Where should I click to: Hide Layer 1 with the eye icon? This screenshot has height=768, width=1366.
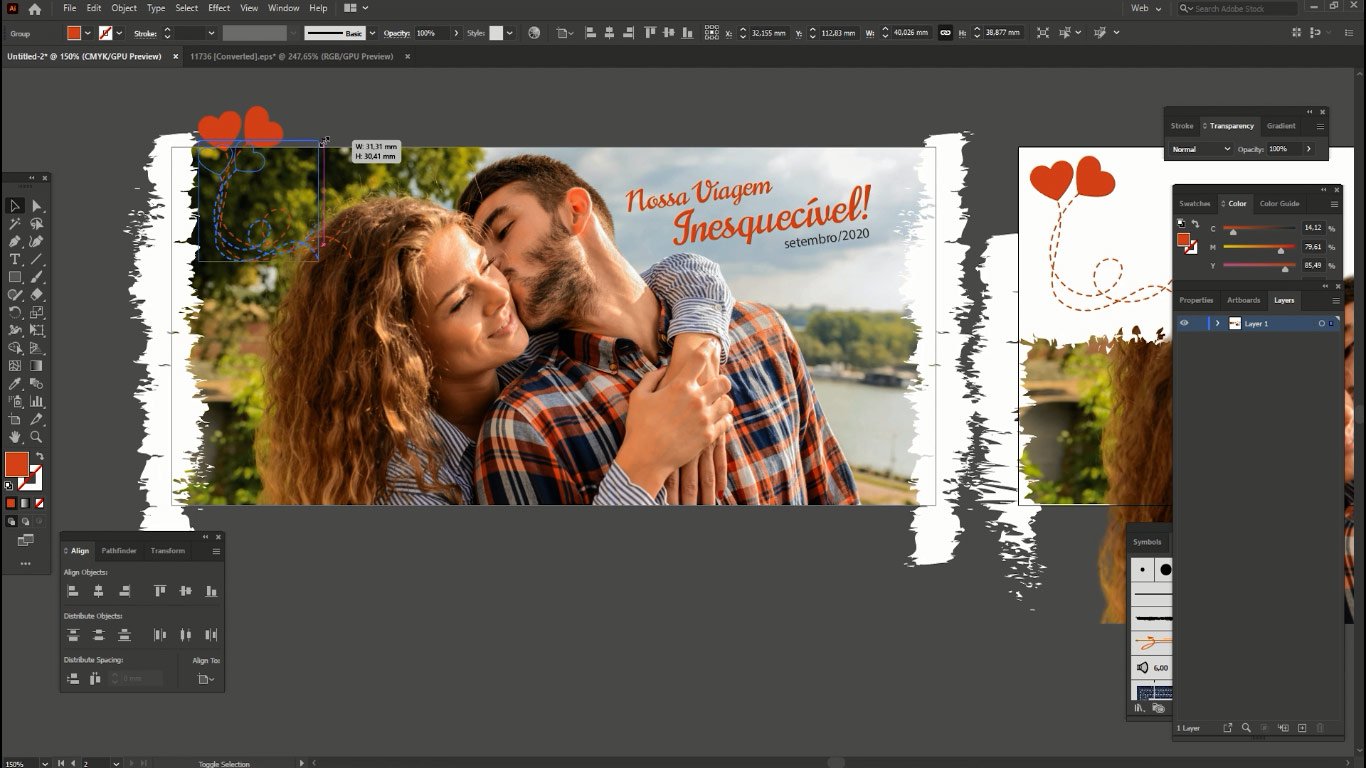(1184, 324)
